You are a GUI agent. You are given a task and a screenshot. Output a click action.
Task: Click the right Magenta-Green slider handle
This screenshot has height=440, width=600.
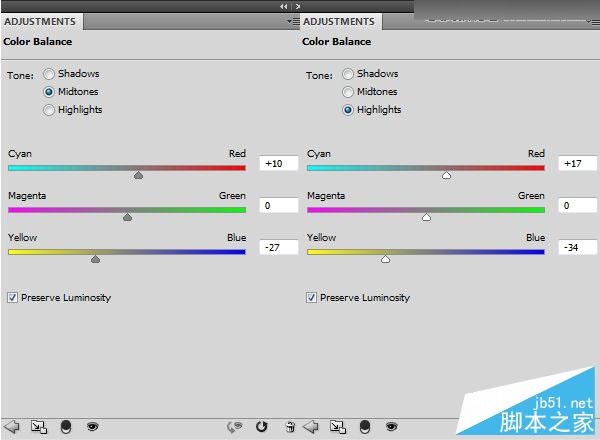click(426, 217)
